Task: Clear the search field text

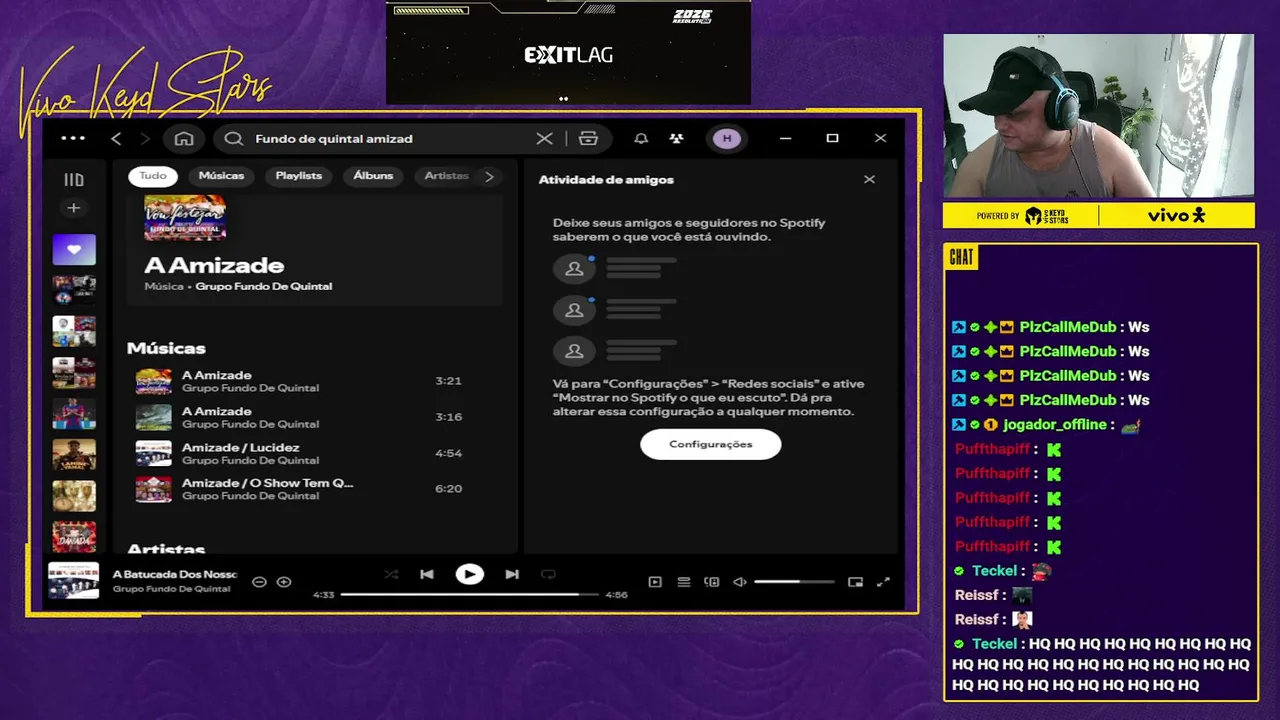Action: tap(544, 138)
